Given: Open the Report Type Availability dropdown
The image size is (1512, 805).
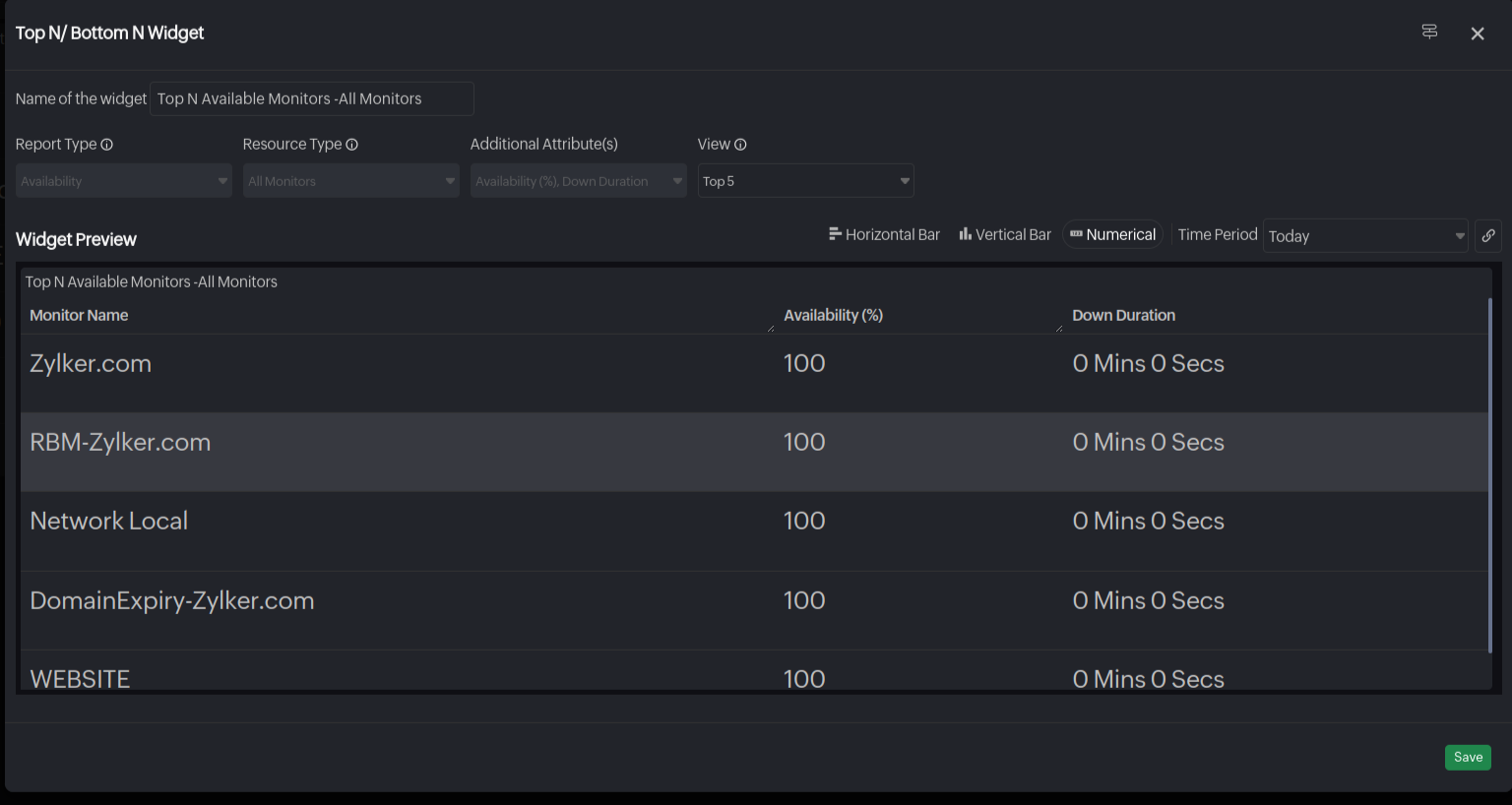Looking at the screenshot, I should pos(123,181).
